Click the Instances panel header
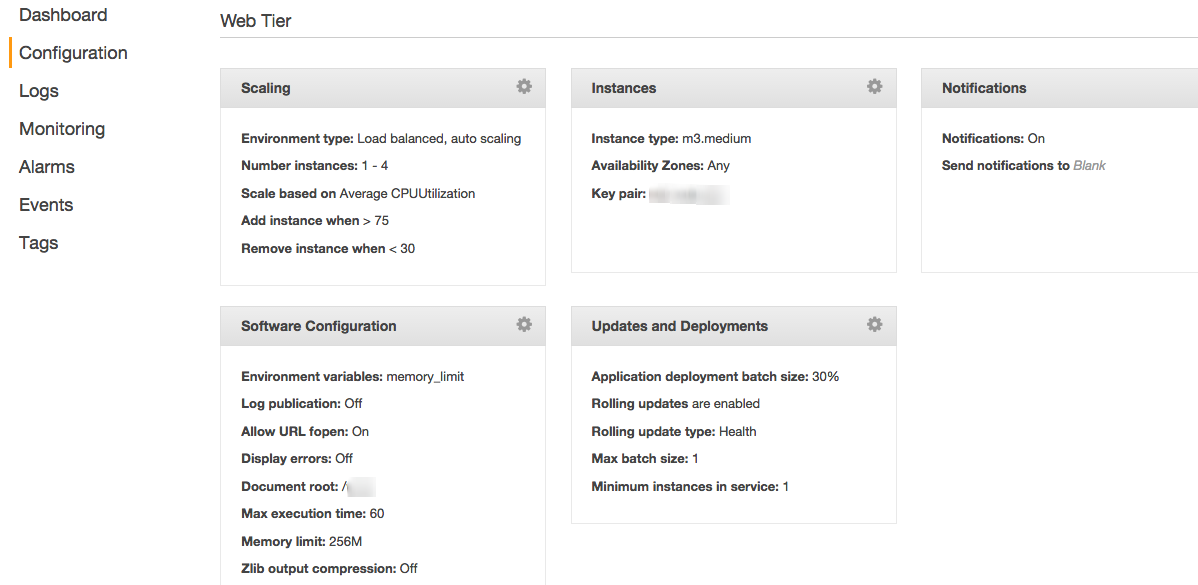The image size is (1198, 585). pos(733,88)
